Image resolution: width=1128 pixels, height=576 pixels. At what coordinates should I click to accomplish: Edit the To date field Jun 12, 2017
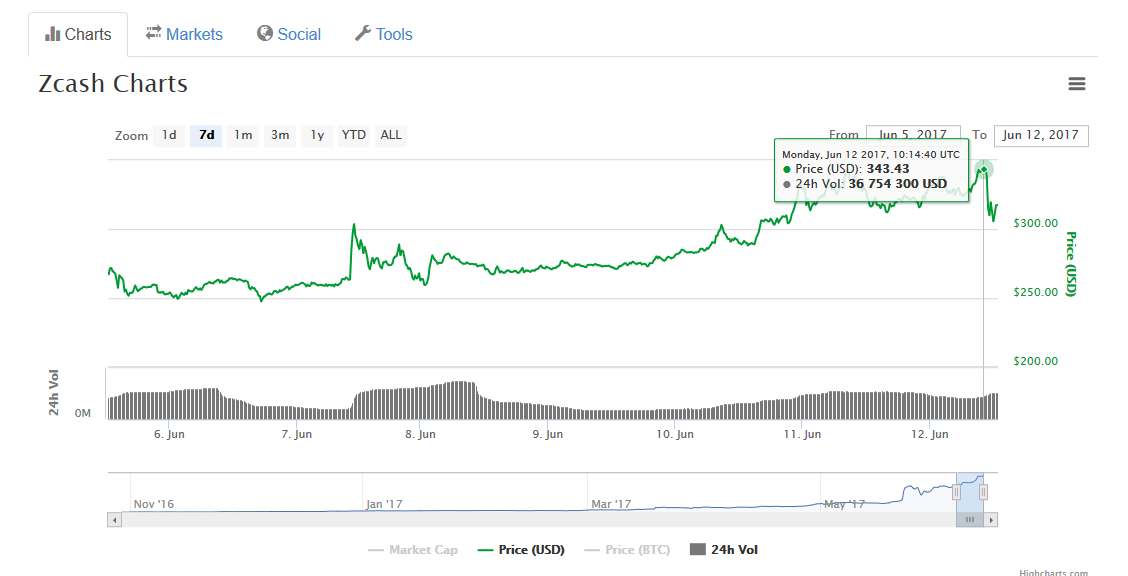1041,135
